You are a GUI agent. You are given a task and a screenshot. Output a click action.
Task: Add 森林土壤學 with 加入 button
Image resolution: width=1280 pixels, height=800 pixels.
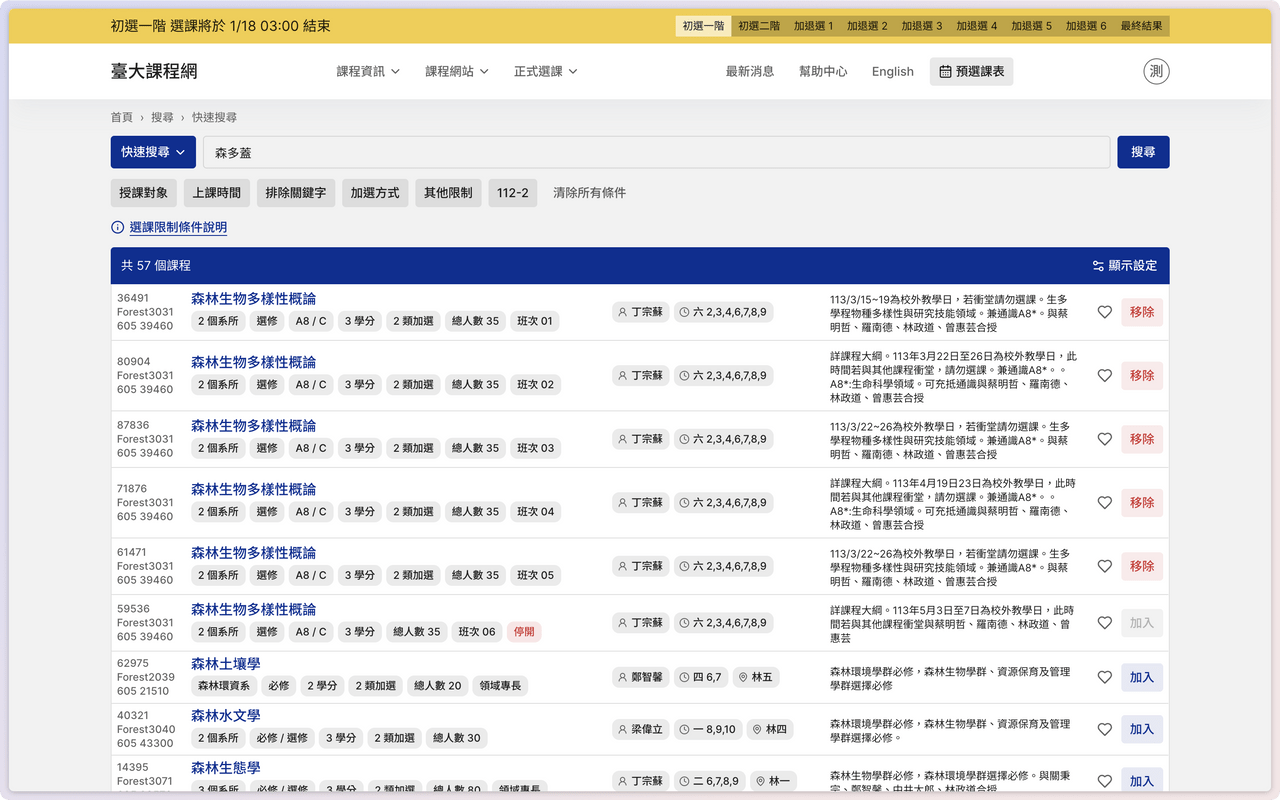tap(1142, 677)
